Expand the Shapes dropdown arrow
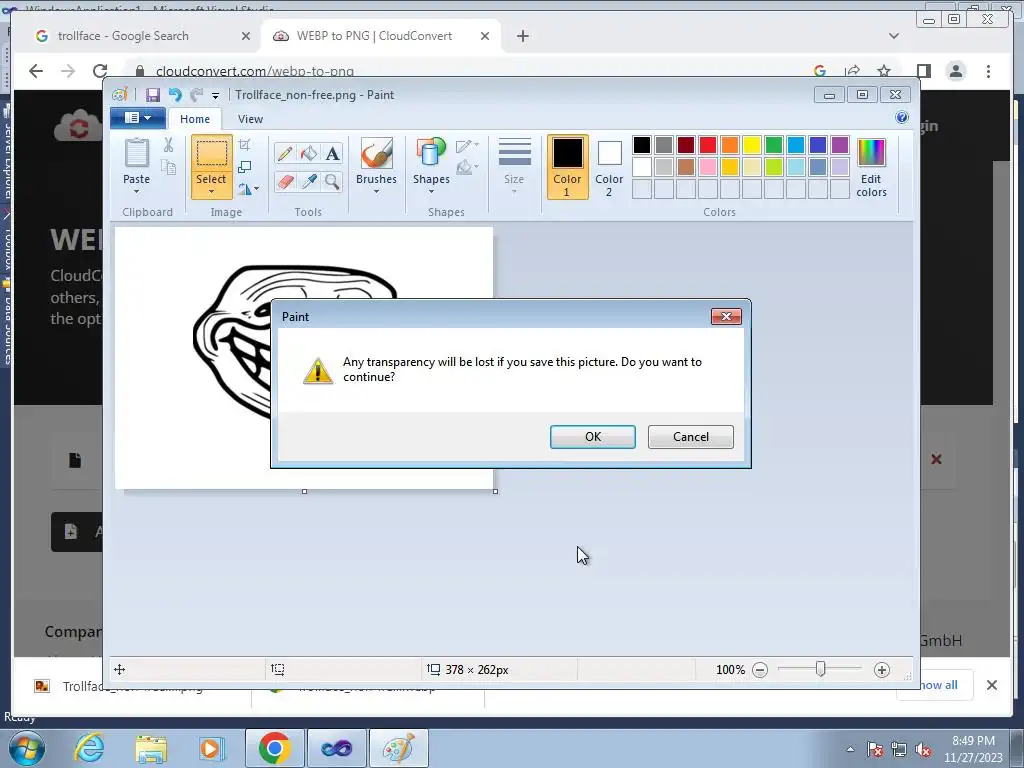This screenshot has height=768, width=1024. 431,191
